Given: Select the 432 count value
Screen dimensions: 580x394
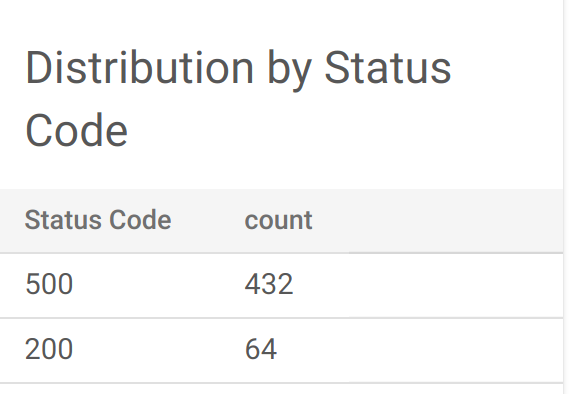Looking at the screenshot, I should [269, 284].
